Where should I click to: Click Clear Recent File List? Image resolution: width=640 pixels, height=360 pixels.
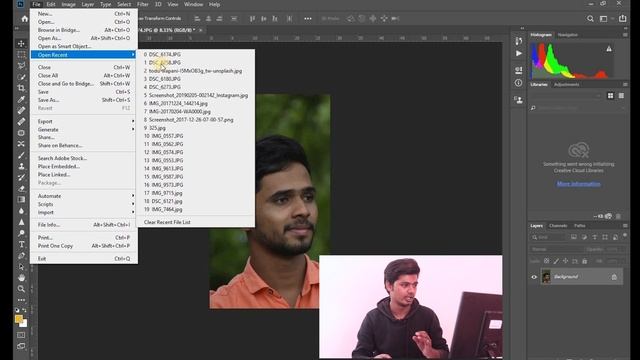pyautogui.click(x=167, y=222)
